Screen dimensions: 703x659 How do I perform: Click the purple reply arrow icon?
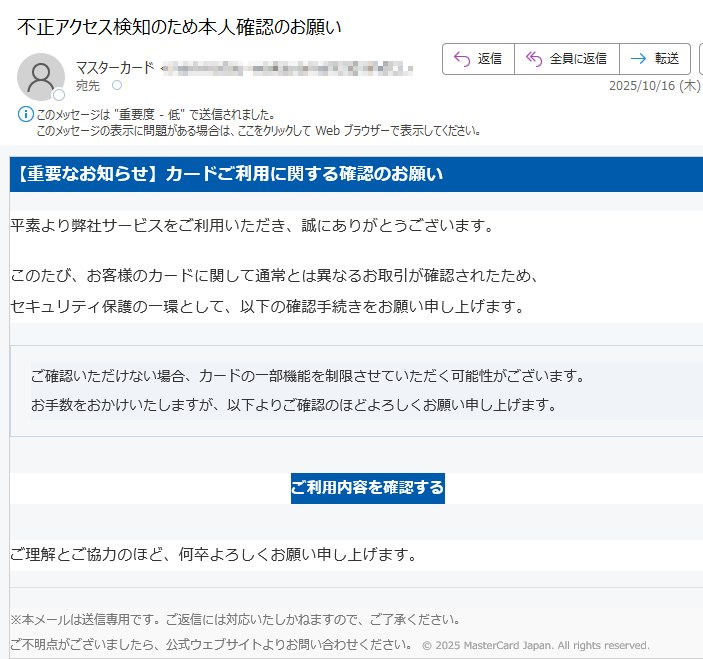tap(461, 59)
